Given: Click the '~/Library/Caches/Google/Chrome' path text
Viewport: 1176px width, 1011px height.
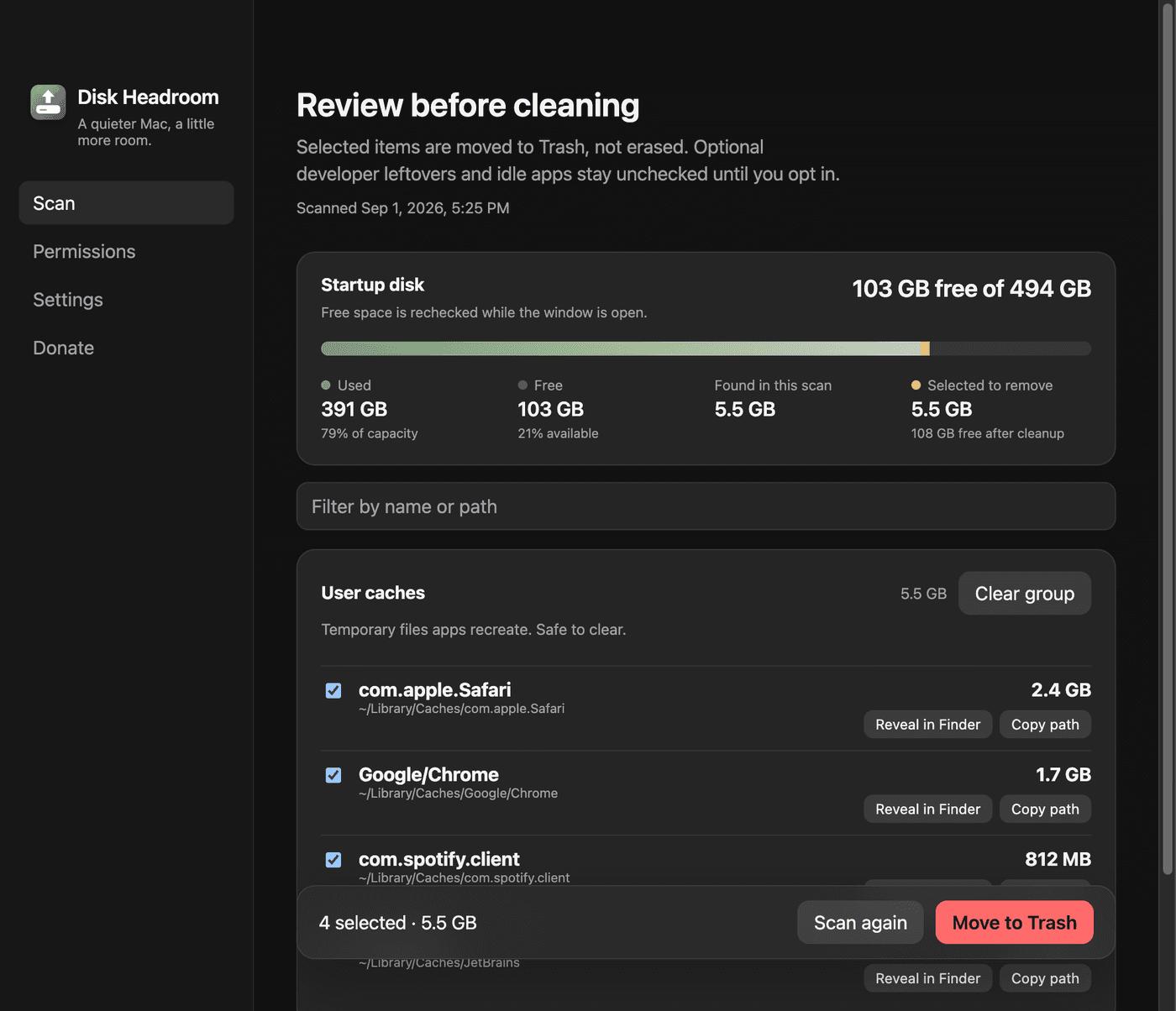Looking at the screenshot, I should click(x=458, y=794).
